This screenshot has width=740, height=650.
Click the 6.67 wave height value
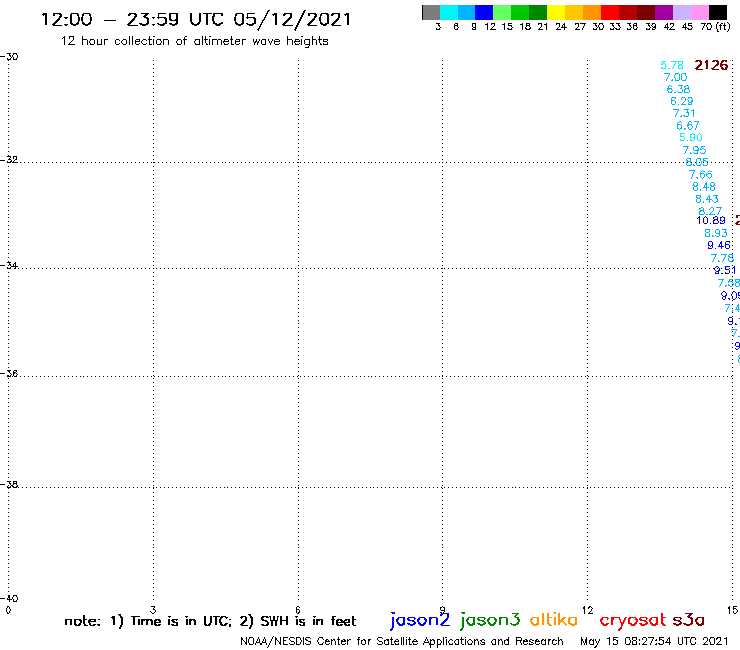coord(688,126)
